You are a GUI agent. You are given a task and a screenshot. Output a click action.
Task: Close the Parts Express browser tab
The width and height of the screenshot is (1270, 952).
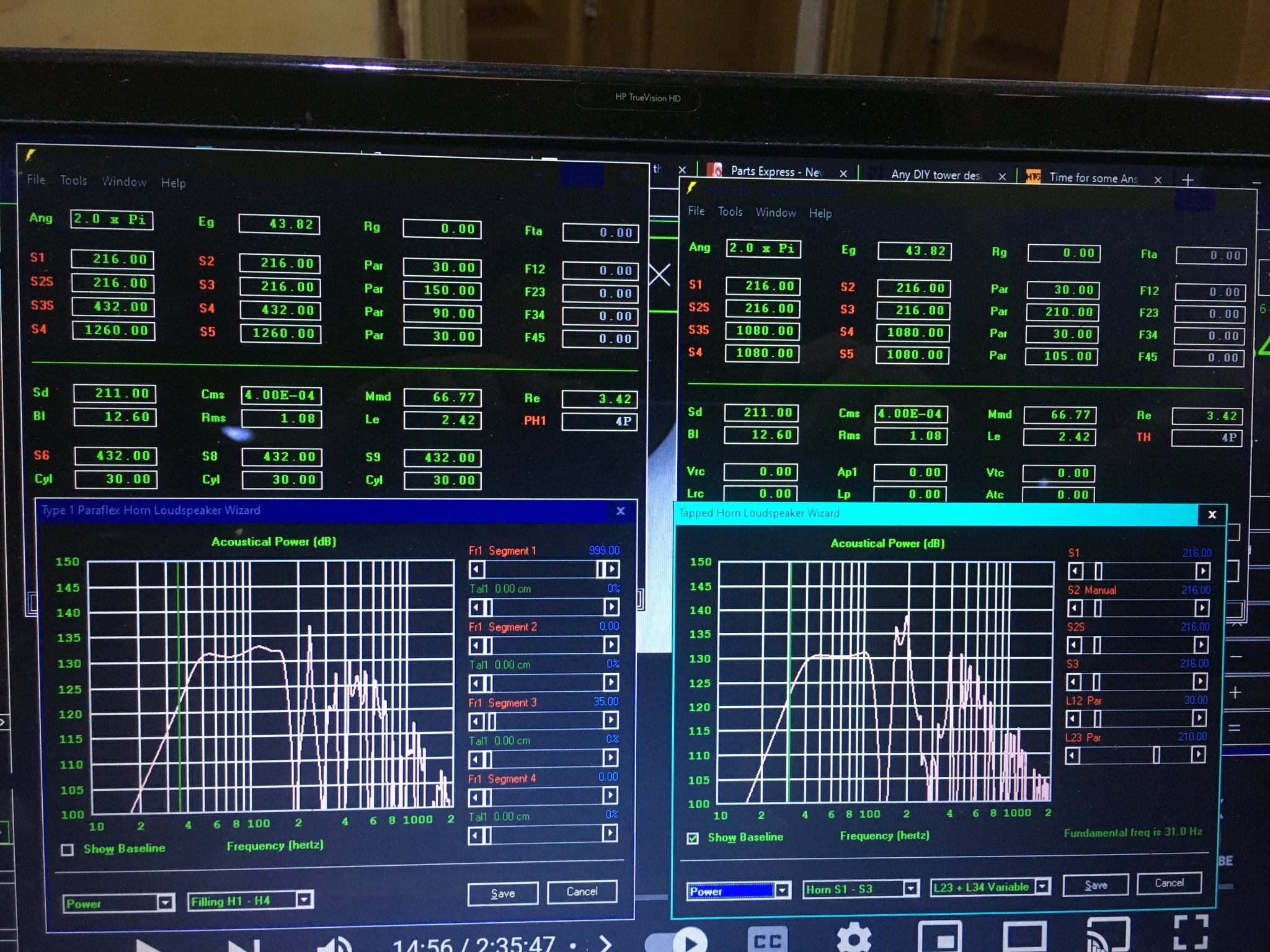843,174
